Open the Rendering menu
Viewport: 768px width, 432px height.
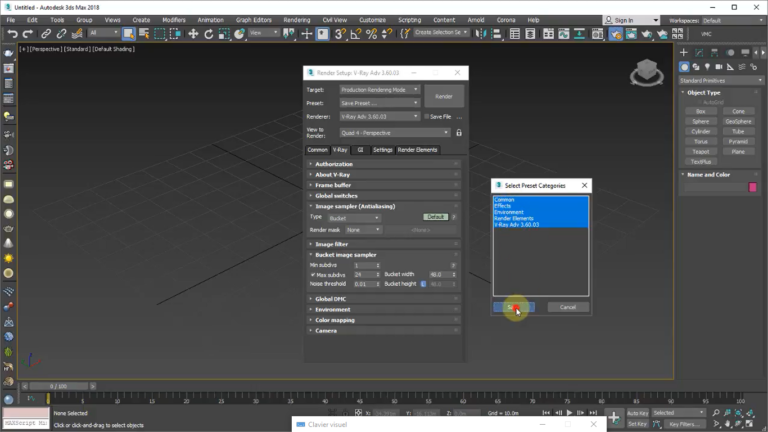[296, 20]
